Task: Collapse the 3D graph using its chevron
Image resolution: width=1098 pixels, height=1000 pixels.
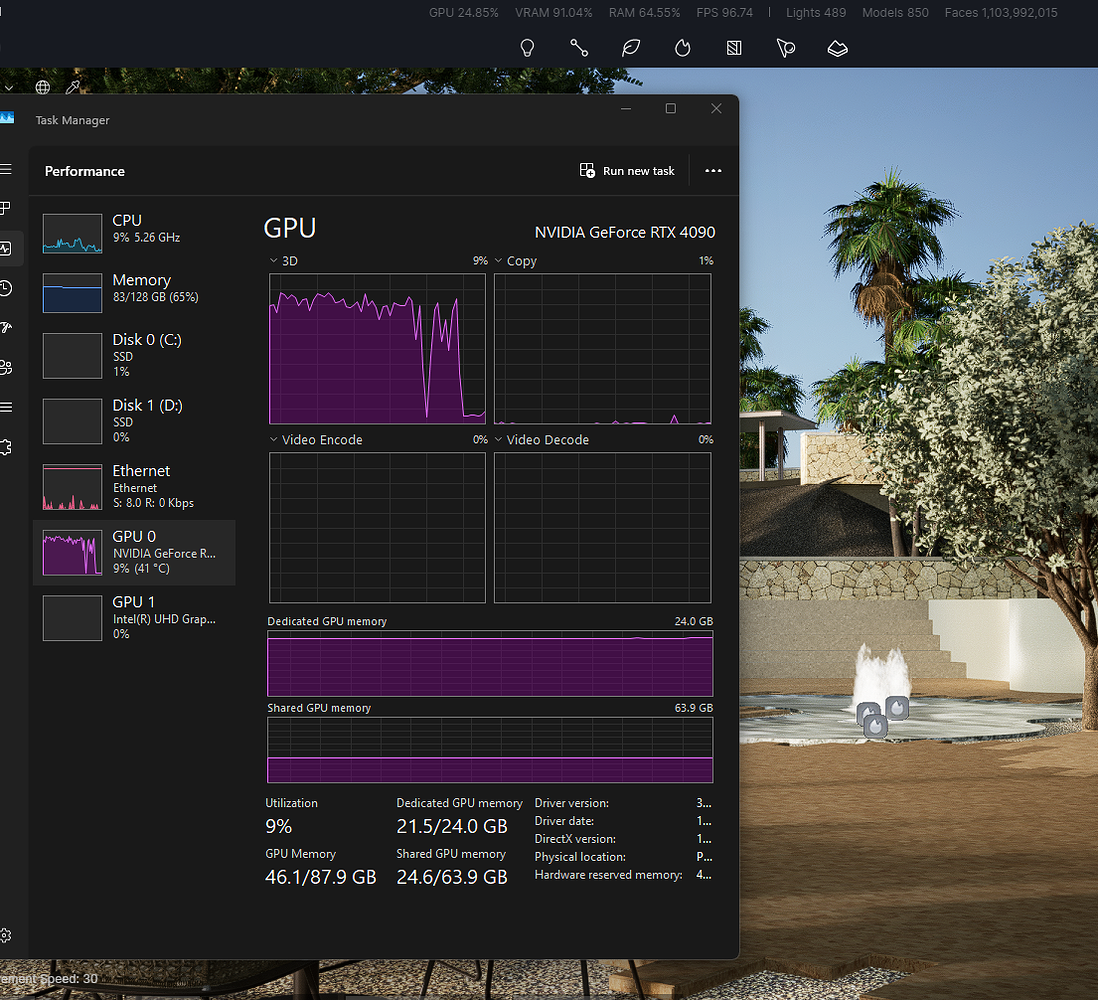Action: coord(272,260)
